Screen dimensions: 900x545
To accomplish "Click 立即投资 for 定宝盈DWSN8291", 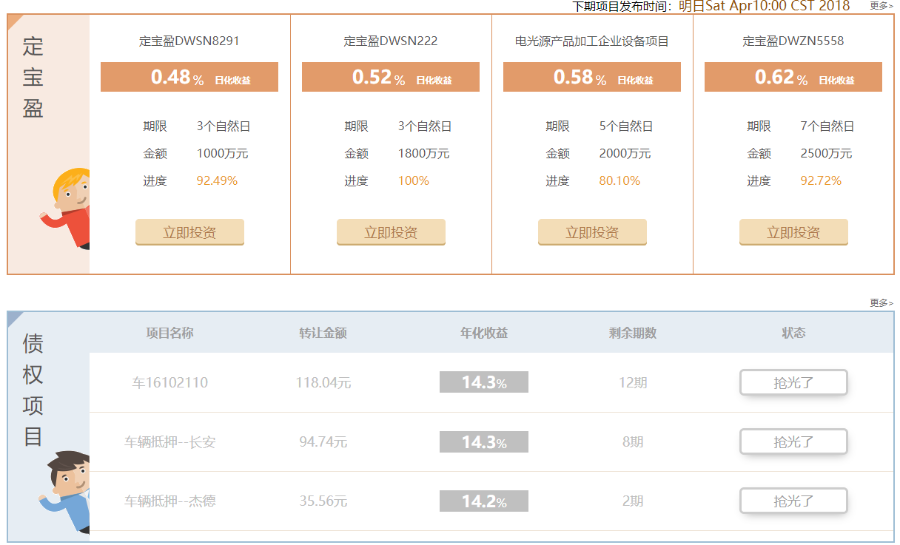I will tap(189, 232).
